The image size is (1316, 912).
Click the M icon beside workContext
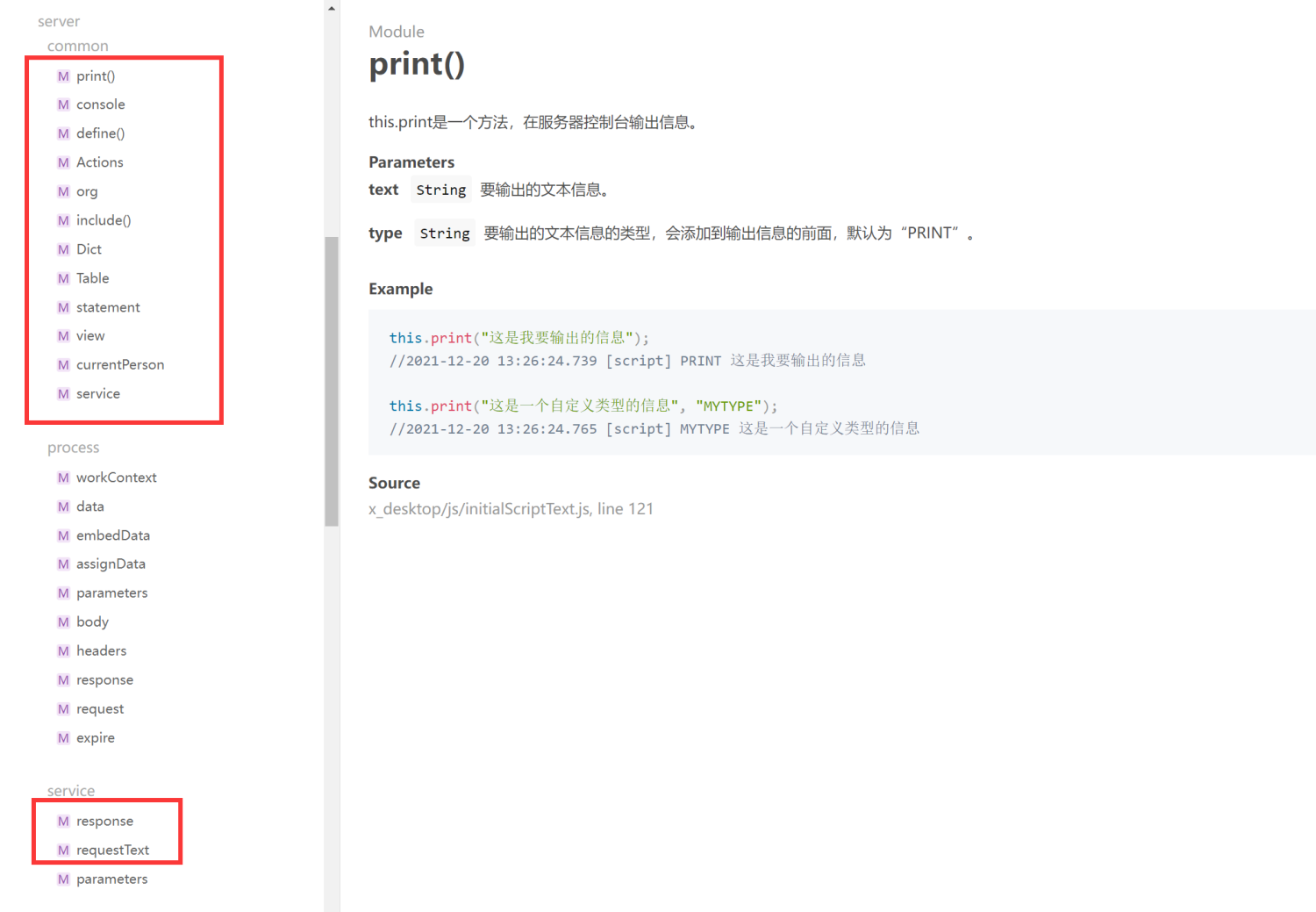click(63, 478)
